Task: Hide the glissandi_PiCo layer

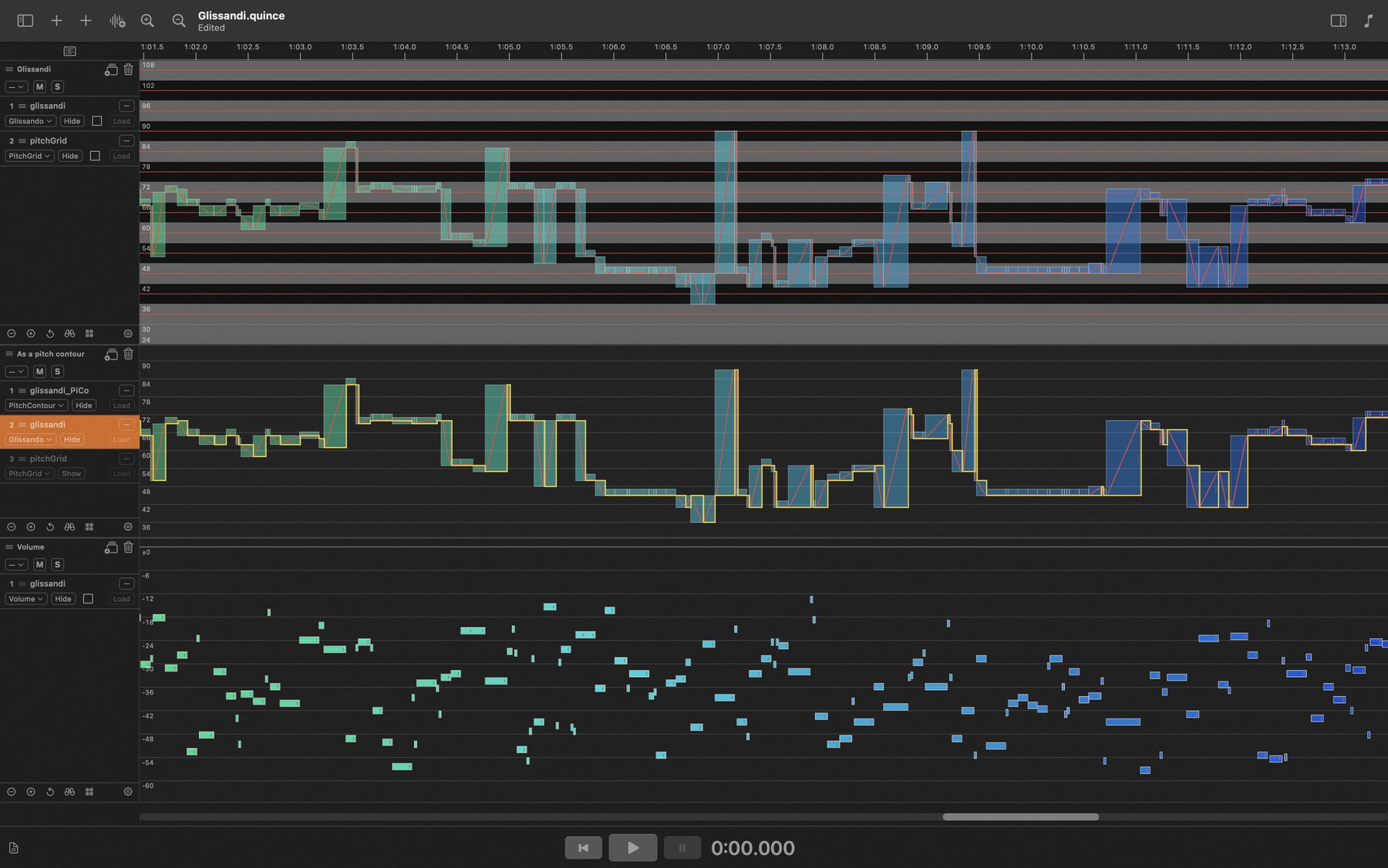Action: pos(84,405)
